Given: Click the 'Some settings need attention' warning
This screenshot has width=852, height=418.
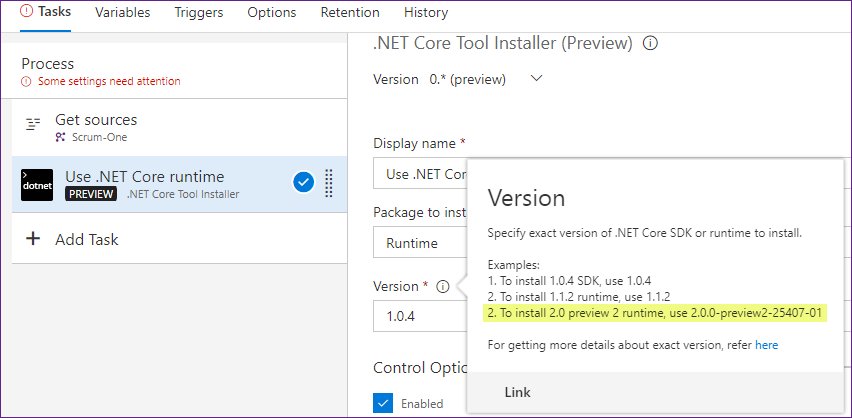Looking at the screenshot, I should 109,82.
